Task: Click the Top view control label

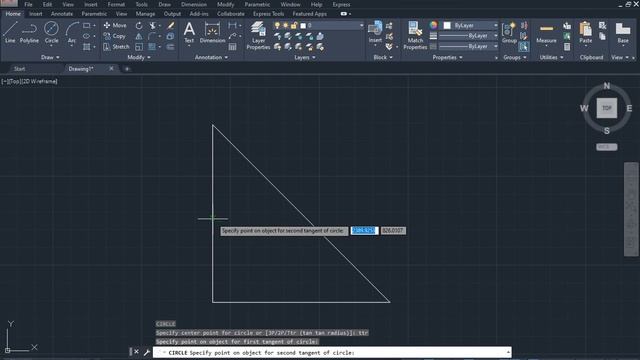Action: pyautogui.click(x=15, y=81)
